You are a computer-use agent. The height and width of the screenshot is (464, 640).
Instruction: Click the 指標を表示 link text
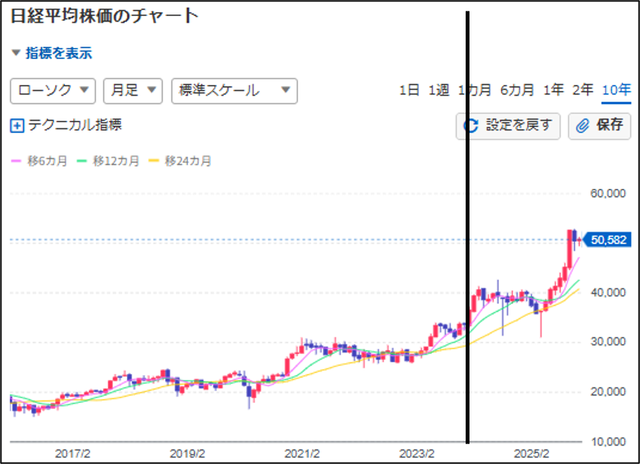click(59, 53)
